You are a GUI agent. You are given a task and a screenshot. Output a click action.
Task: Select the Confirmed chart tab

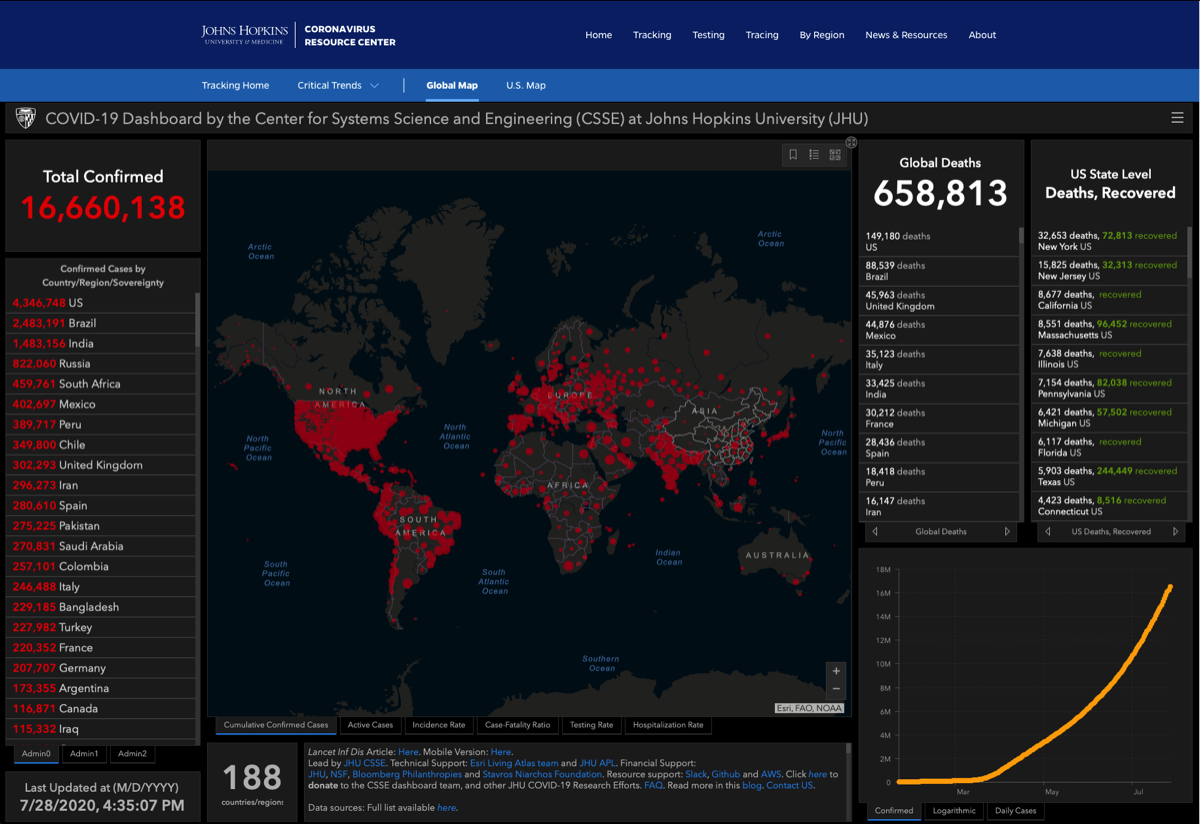coord(894,810)
